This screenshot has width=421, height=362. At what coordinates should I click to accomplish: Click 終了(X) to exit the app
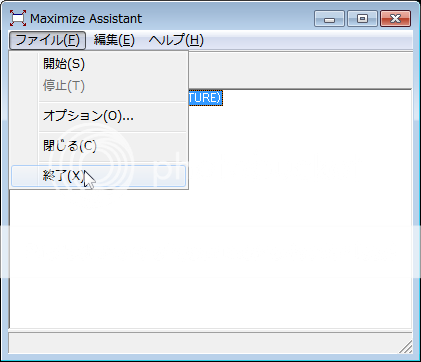click(x=98, y=176)
